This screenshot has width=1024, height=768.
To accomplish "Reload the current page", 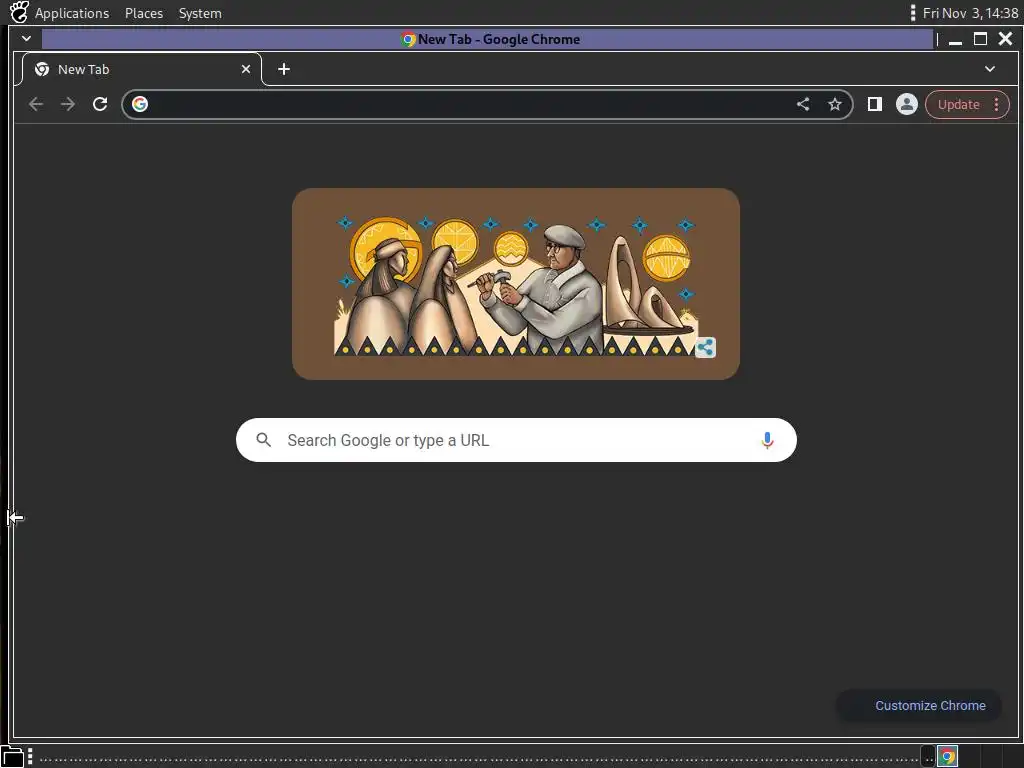I will coord(100,104).
